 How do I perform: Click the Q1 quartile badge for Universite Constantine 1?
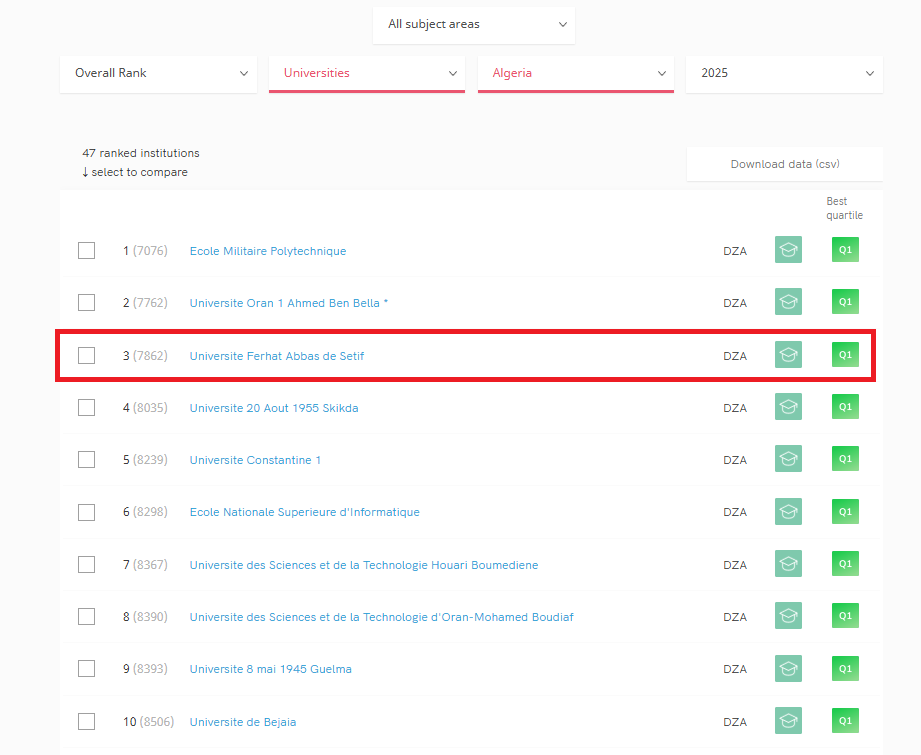845,458
